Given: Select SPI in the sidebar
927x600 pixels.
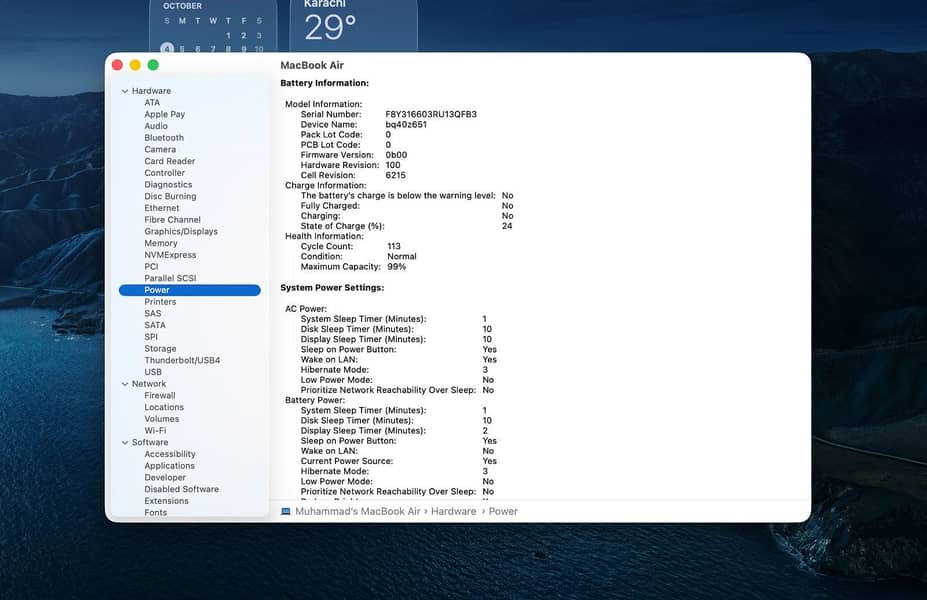Looking at the screenshot, I should pos(151,337).
